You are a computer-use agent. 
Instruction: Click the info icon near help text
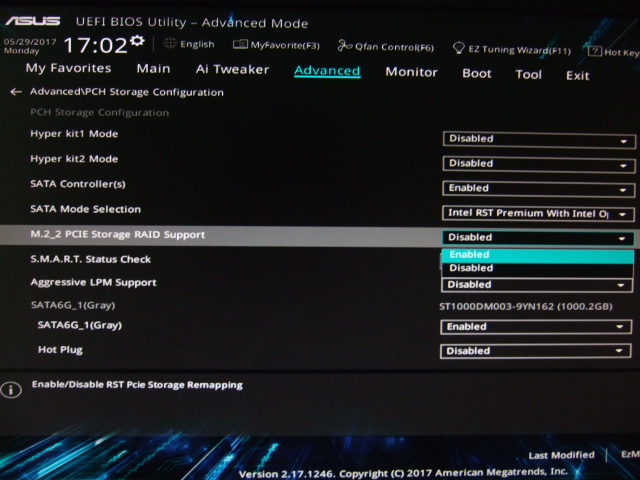click(x=11, y=390)
